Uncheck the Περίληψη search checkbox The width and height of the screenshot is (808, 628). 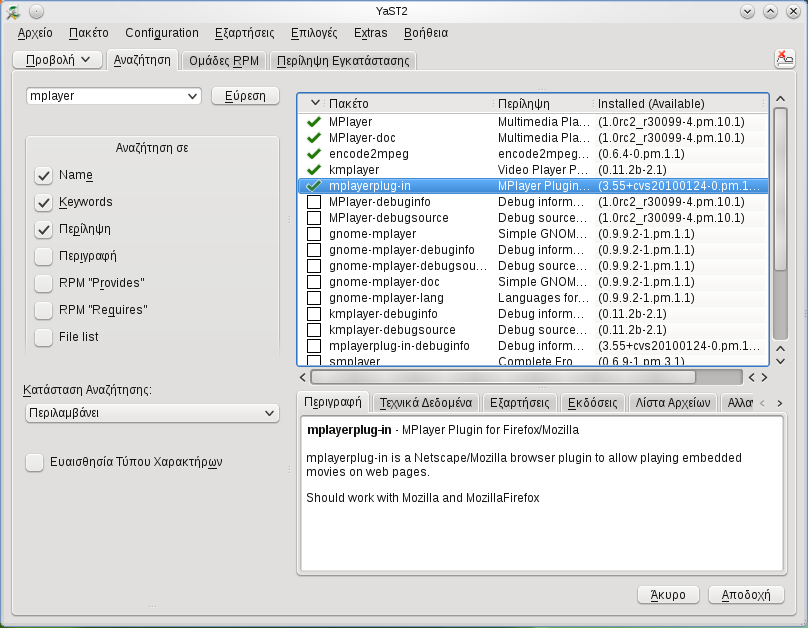point(44,229)
